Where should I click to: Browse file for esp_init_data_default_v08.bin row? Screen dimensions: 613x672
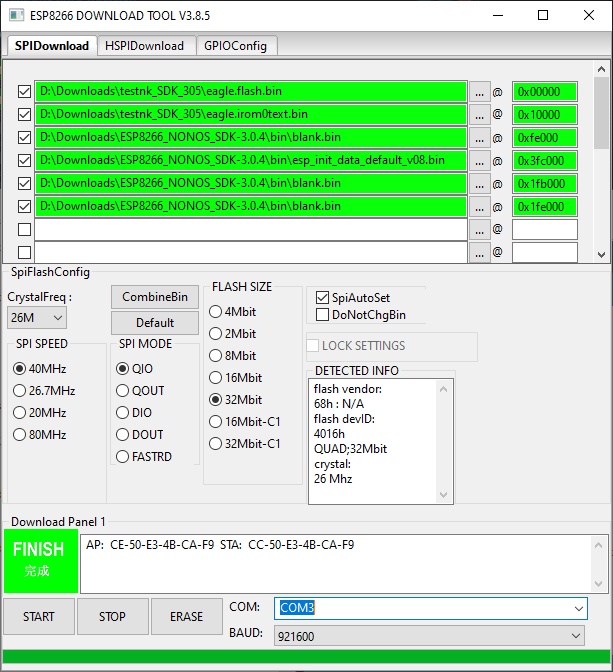pyautogui.click(x=479, y=161)
